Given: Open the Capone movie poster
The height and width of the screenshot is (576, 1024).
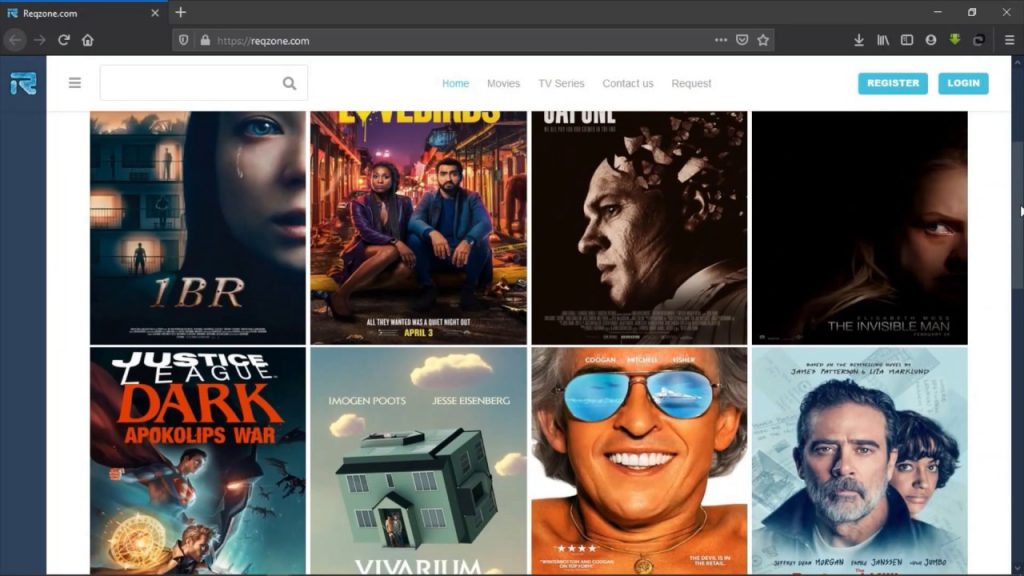Looking at the screenshot, I should tap(639, 227).
